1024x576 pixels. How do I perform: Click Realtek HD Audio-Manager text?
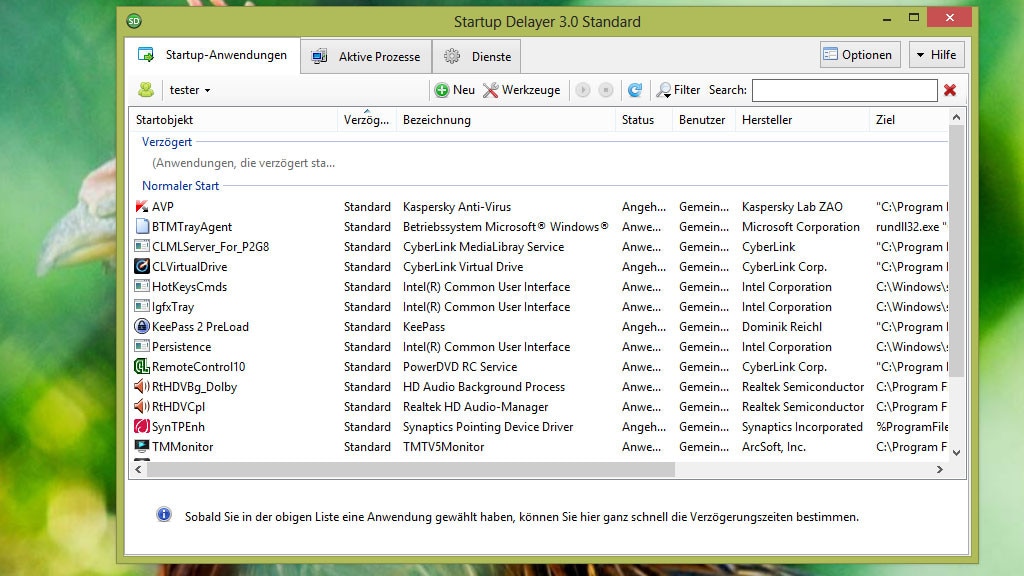475,407
